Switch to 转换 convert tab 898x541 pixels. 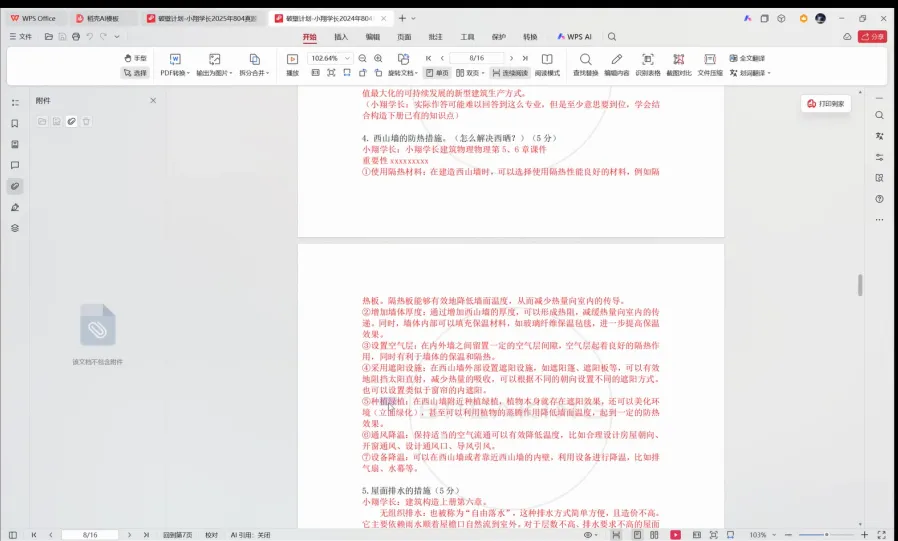pos(530,37)
